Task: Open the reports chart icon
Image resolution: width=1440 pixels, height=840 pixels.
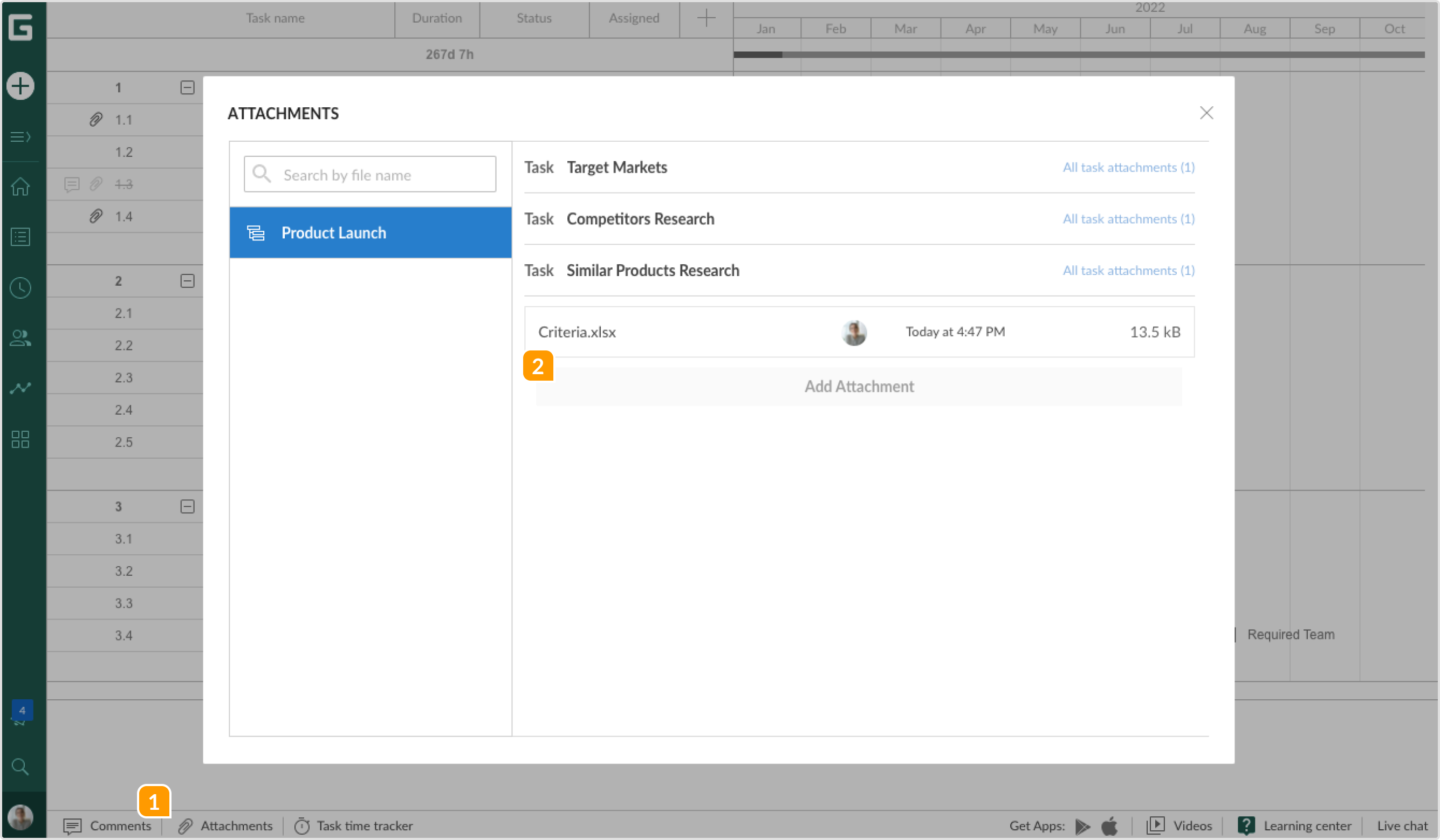Action: click(x=20, y=388)
